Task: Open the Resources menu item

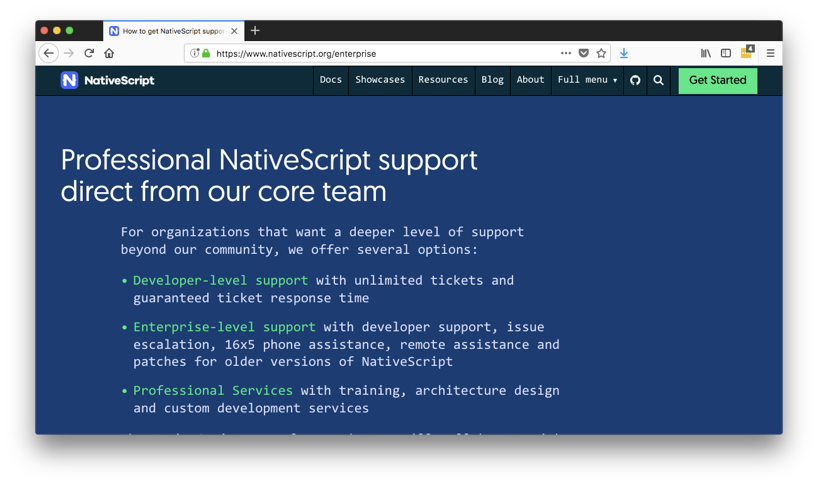Action: click(x=443, y=80)
